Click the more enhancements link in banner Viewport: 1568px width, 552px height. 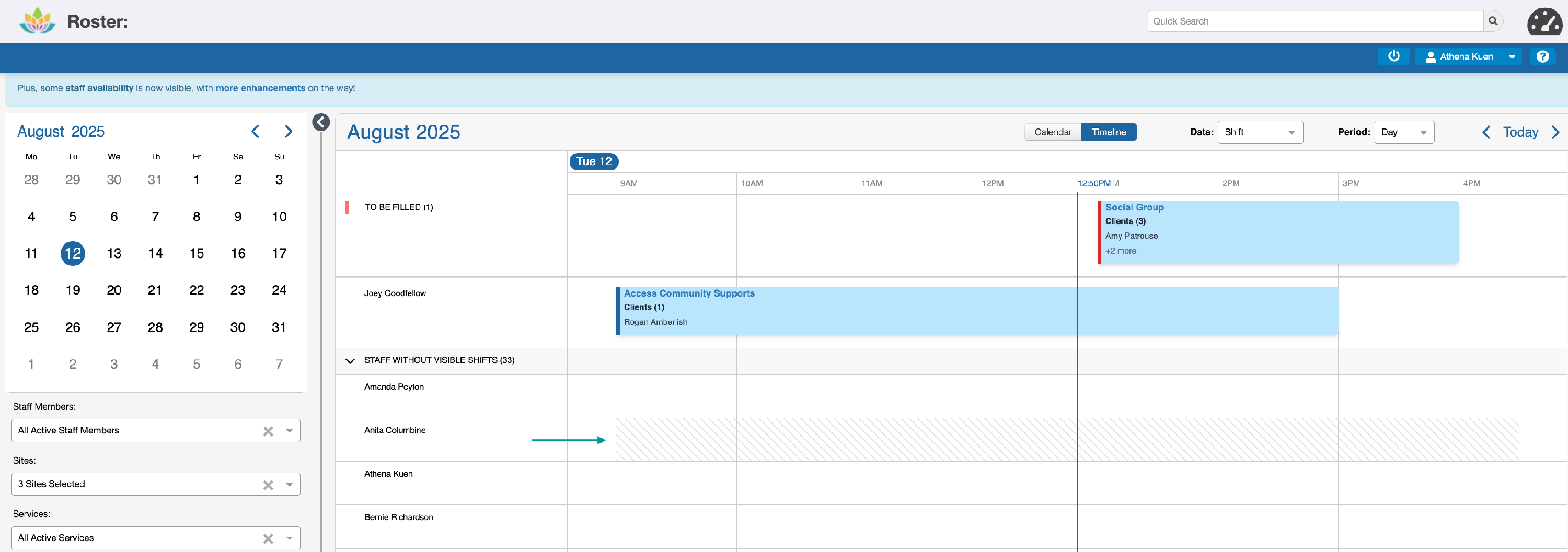pos(260,88)
